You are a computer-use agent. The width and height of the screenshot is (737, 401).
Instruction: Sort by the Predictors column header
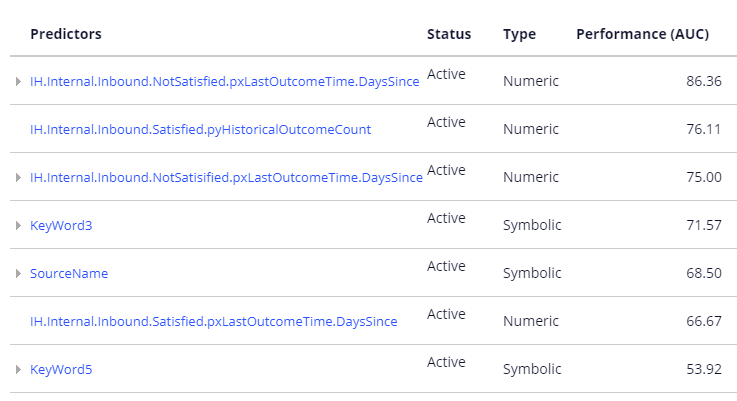66,34
